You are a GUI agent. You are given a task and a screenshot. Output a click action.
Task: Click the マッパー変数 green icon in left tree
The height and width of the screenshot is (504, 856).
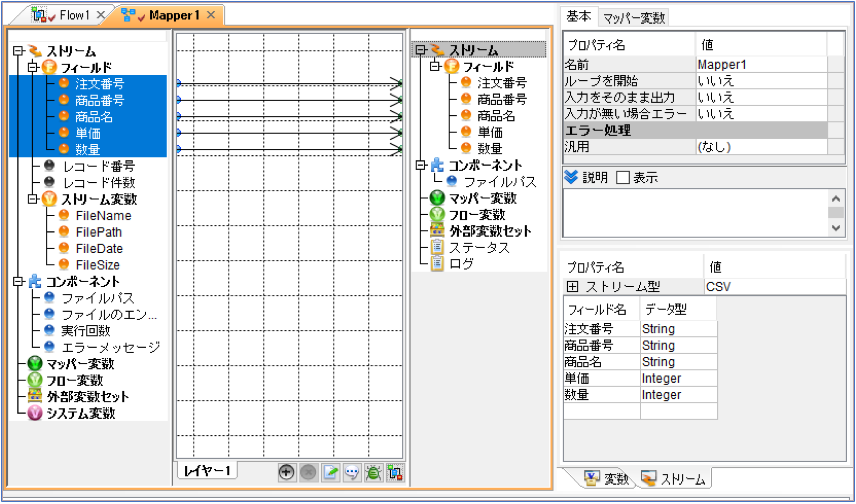tap(35, 364)
